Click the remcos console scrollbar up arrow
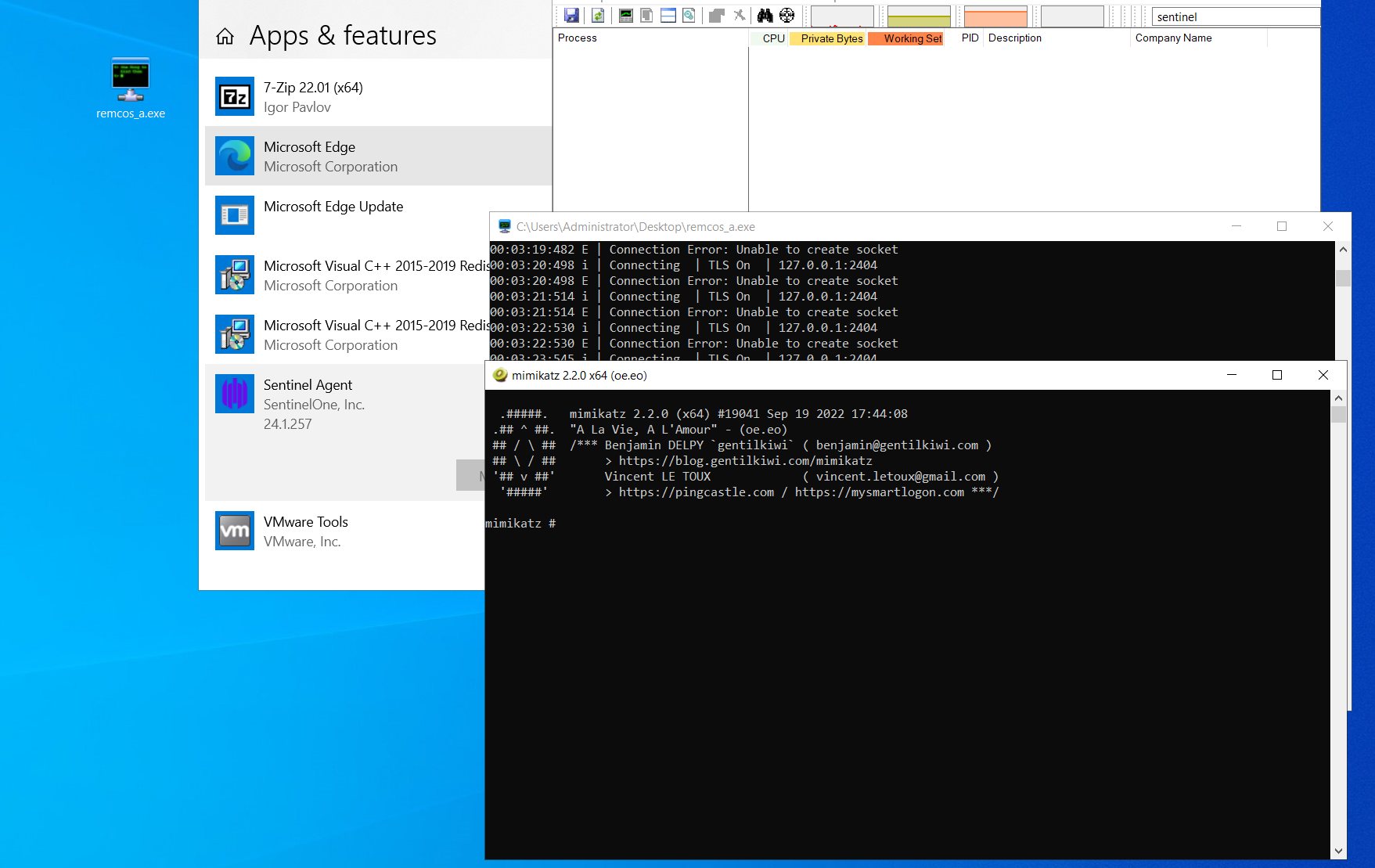Viewport: 1375px width, 868px height. [x=1343, y=250]
